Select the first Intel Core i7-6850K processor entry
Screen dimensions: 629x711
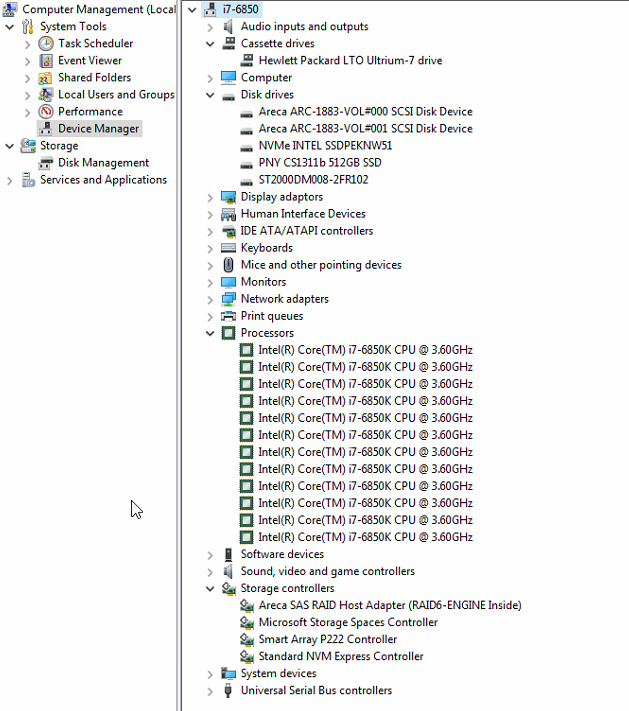coord(366,350)
